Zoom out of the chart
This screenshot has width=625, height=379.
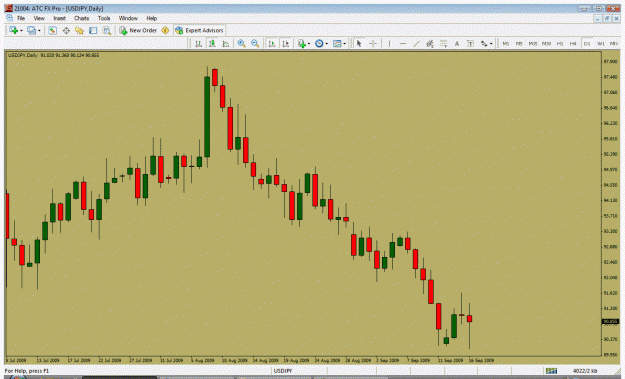255,43
